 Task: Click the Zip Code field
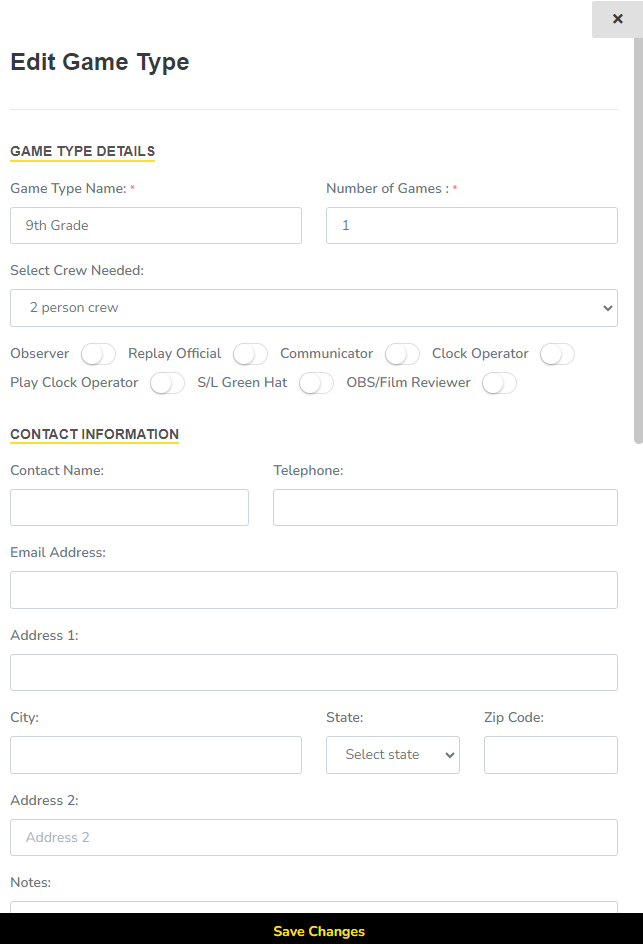point(551,755)
